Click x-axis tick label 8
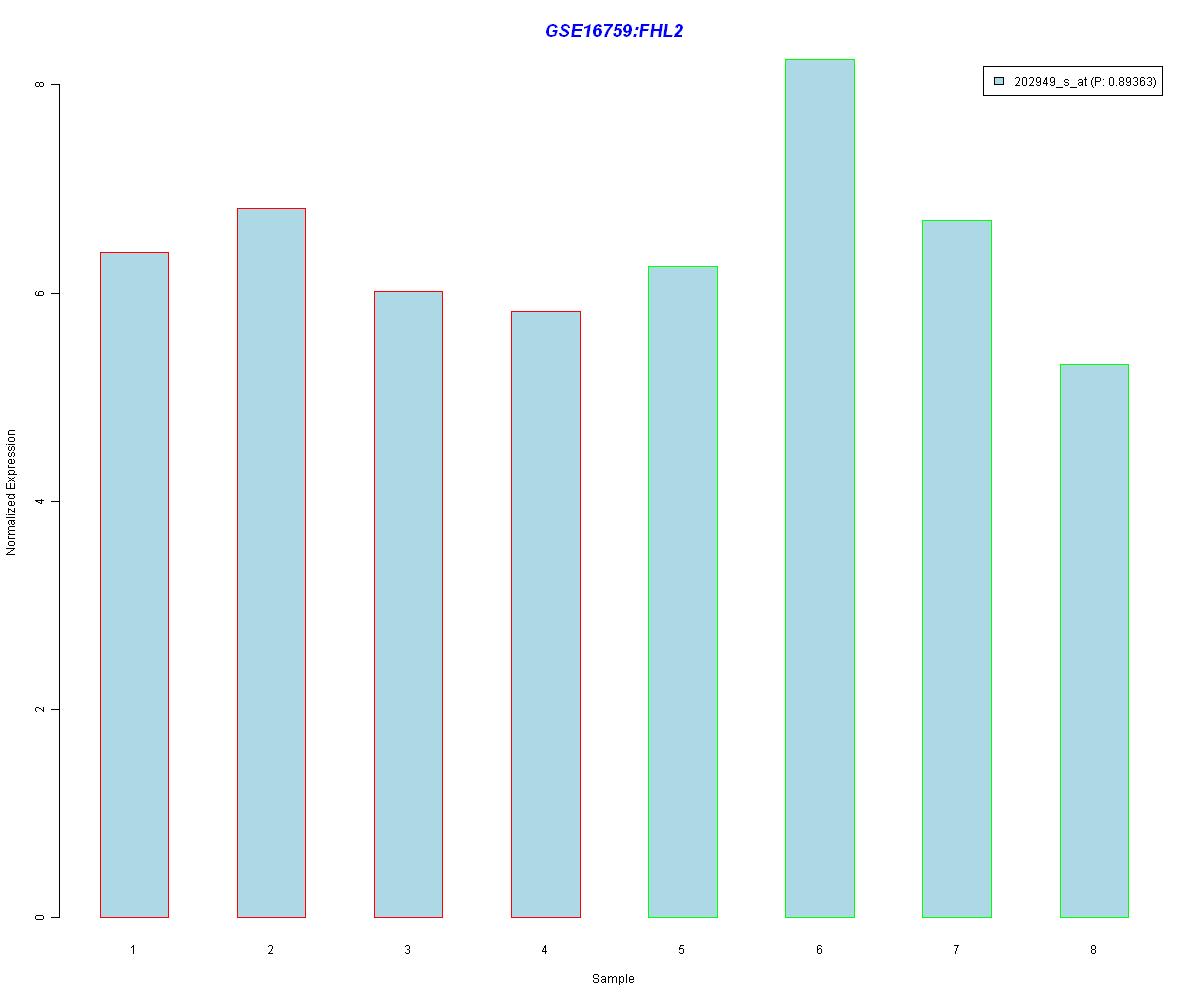Screen dimensions: 1200x1000 [1093, 949]
